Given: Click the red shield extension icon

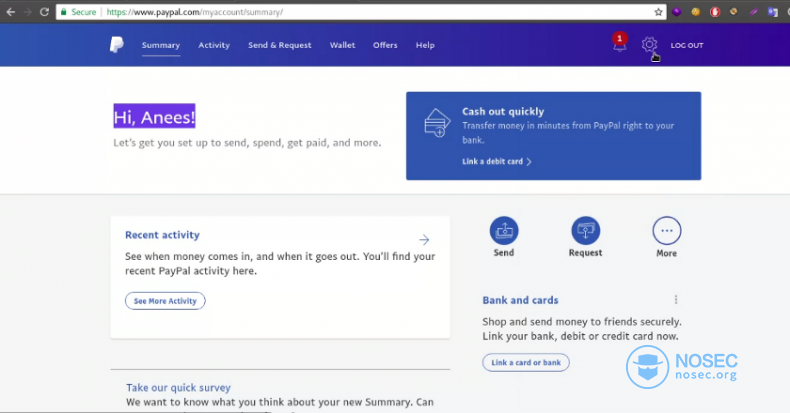Looking at the screenshot, I should tap(715, 12).
